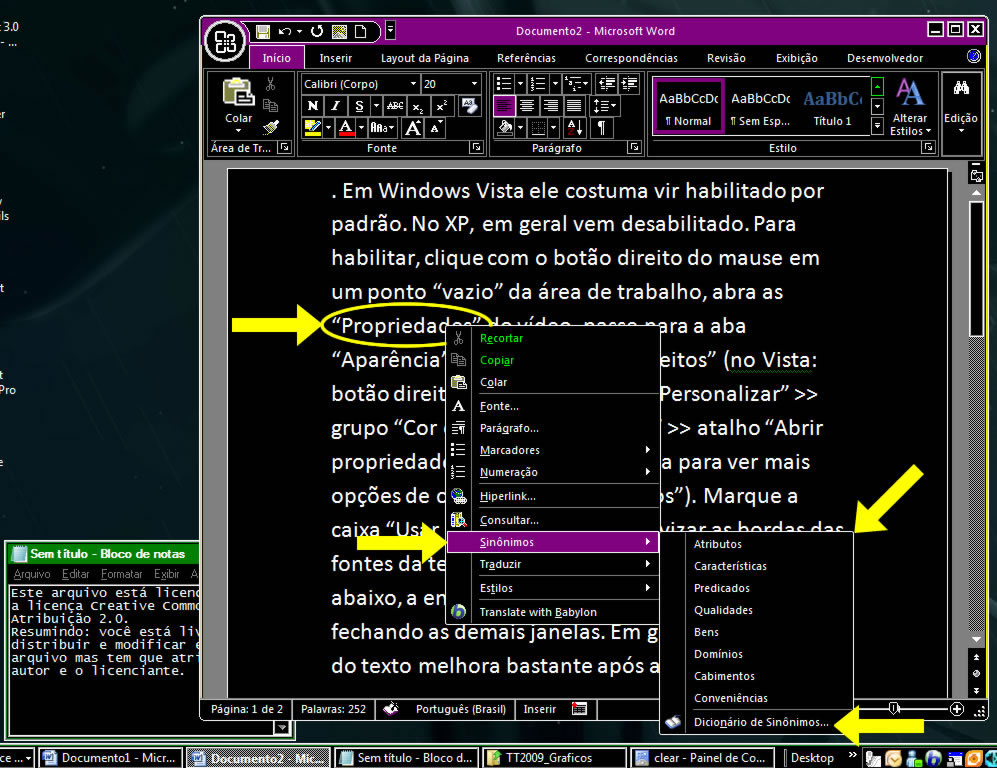Select the Normal style thumbnail
This screenshot has height=768, width=997.
click(689, 107)
